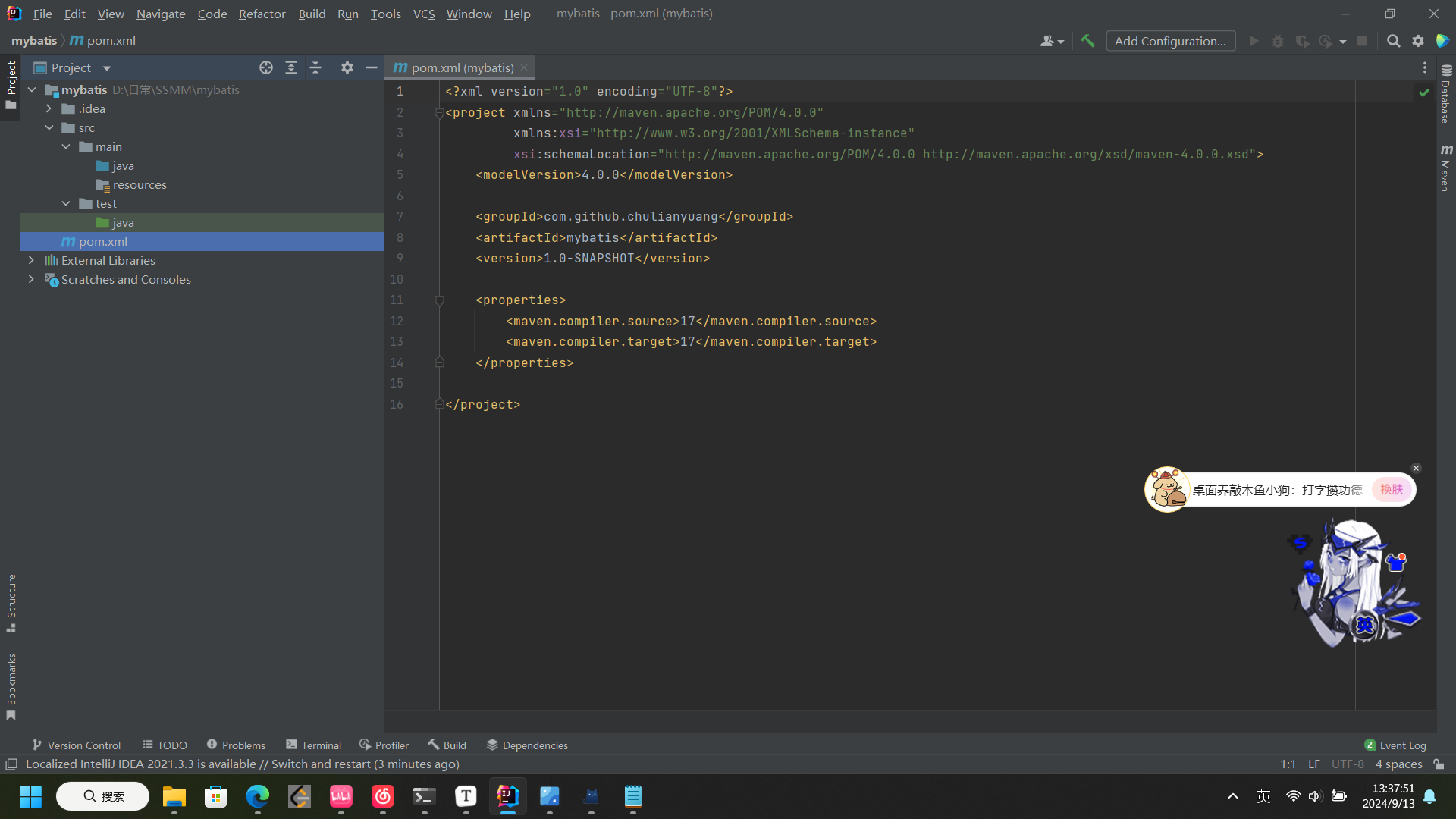This screenshot has height=819, width=1456.
Task: Toggle read-only lock icon in status bar
Action: [x=1439, y=764]
